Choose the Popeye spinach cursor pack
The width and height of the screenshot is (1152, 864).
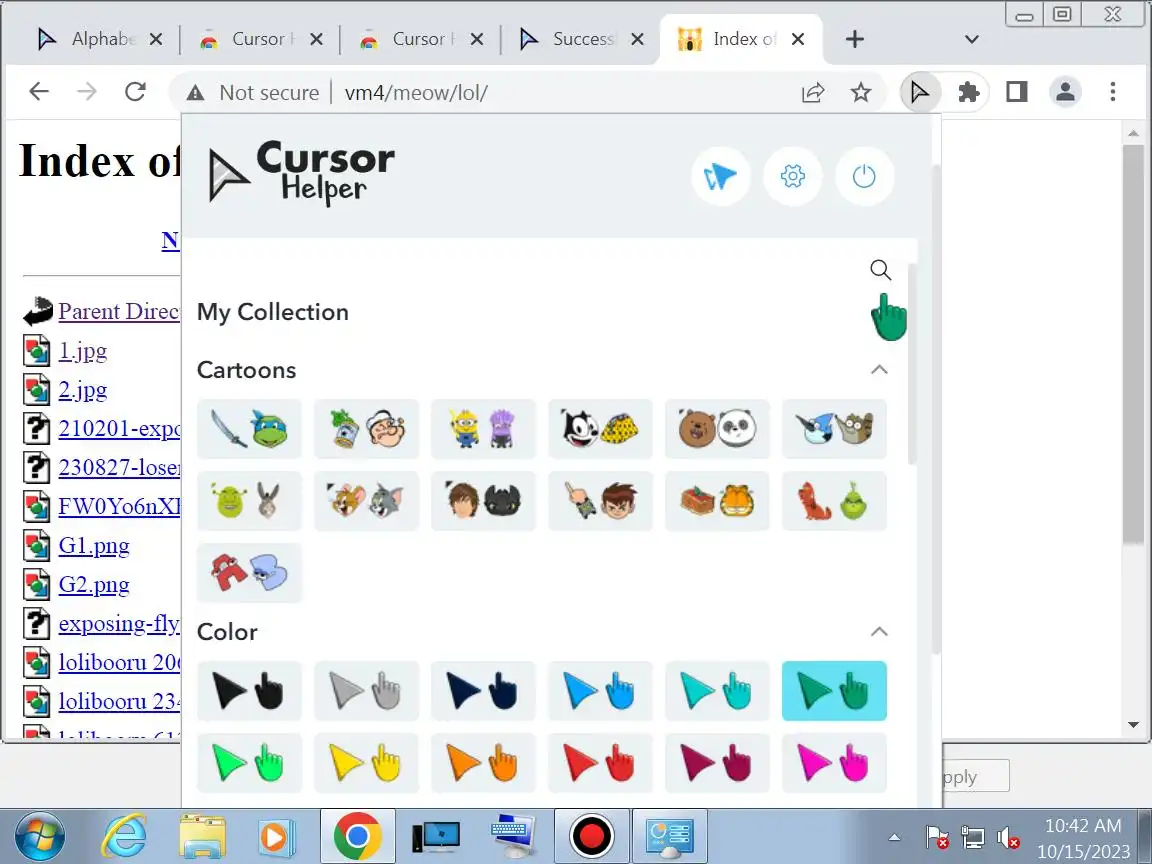366,429
